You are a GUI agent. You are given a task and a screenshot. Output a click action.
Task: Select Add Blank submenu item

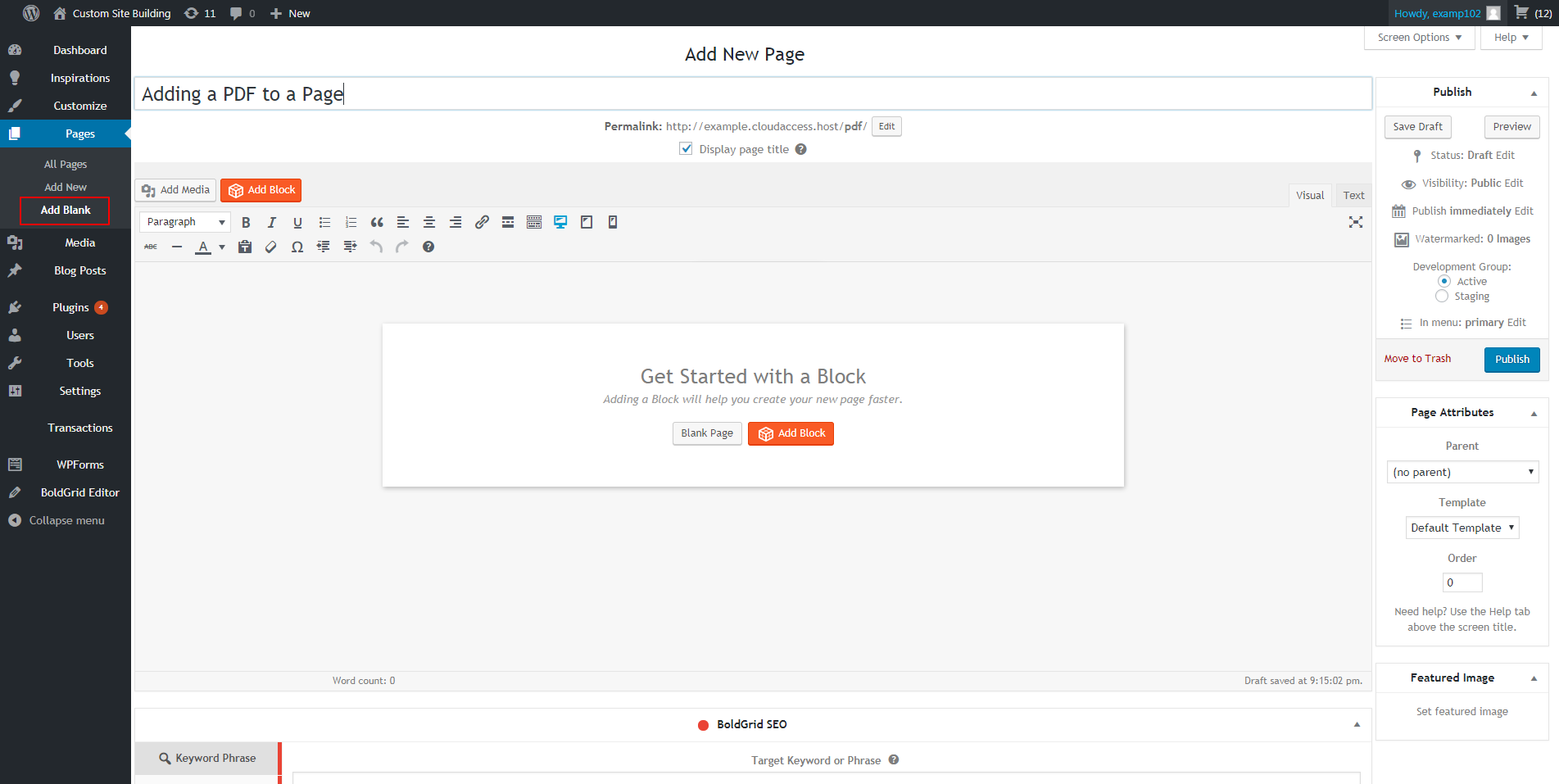tap(66, 211)
